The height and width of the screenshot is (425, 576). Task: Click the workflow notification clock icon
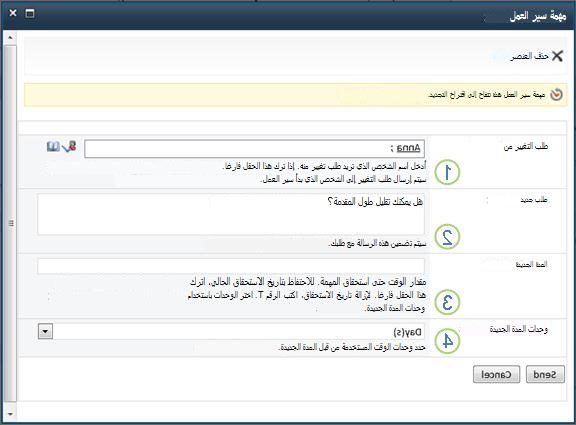click(556, 95)
